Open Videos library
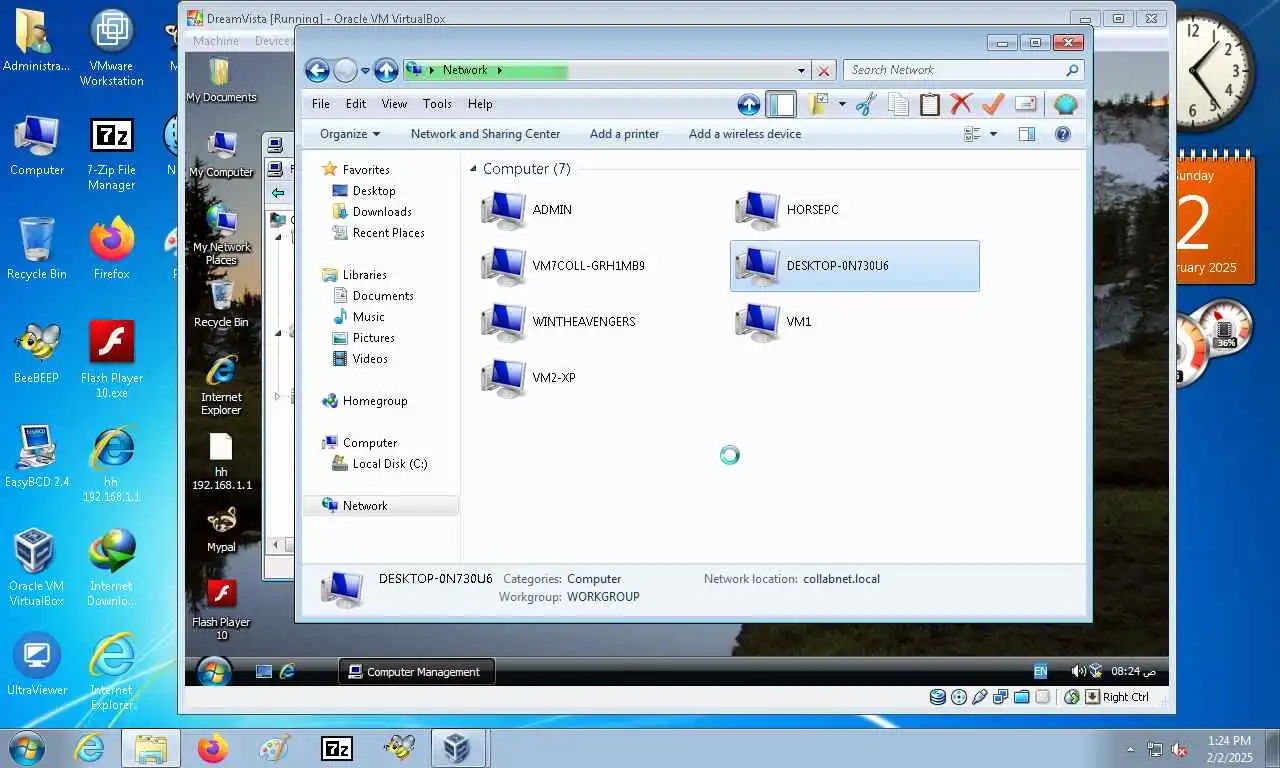This screenshot has width=1280, height=768. pos(370,359)
